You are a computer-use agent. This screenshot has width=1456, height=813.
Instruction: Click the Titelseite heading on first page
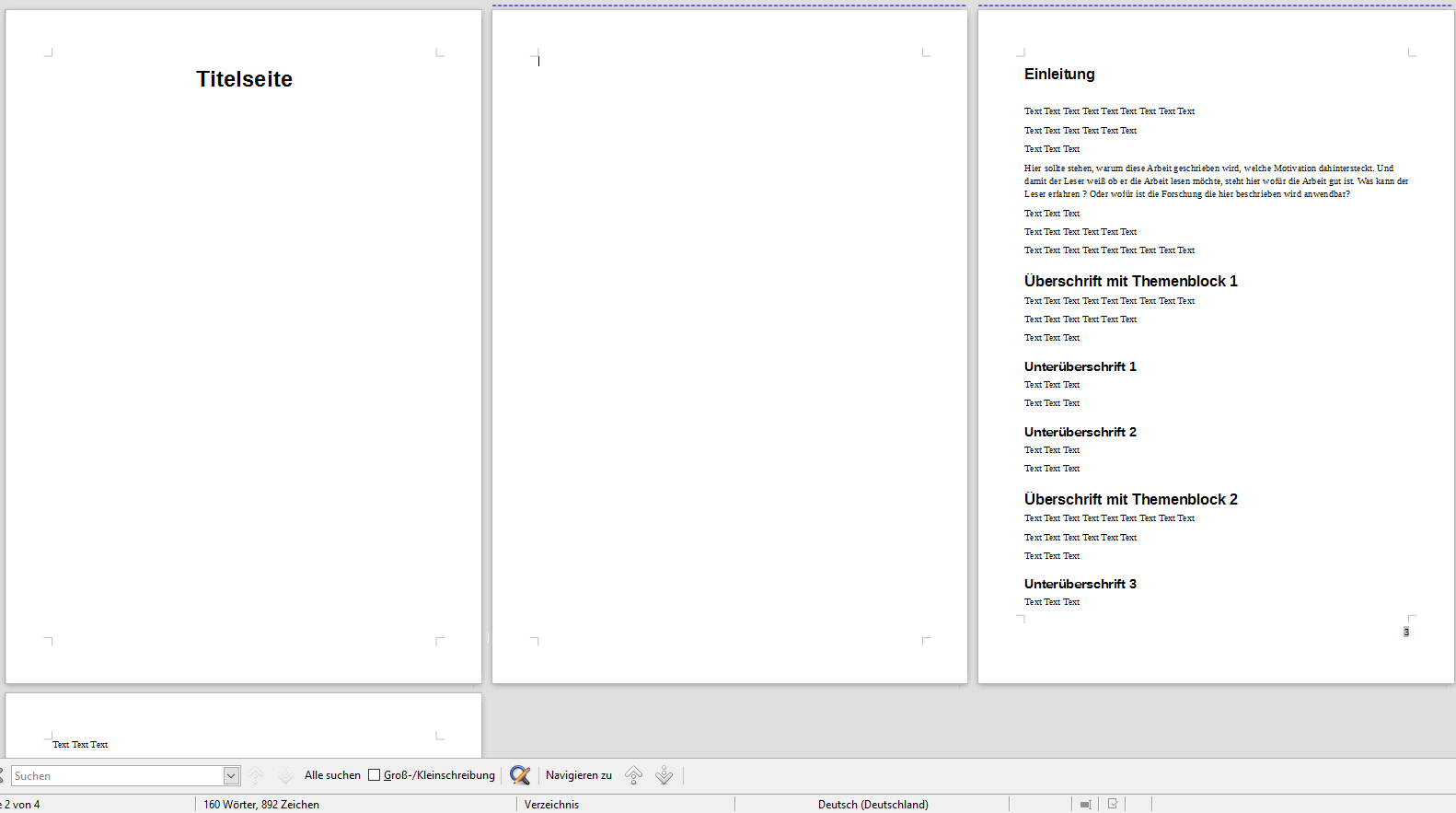[x=244, y=79]
